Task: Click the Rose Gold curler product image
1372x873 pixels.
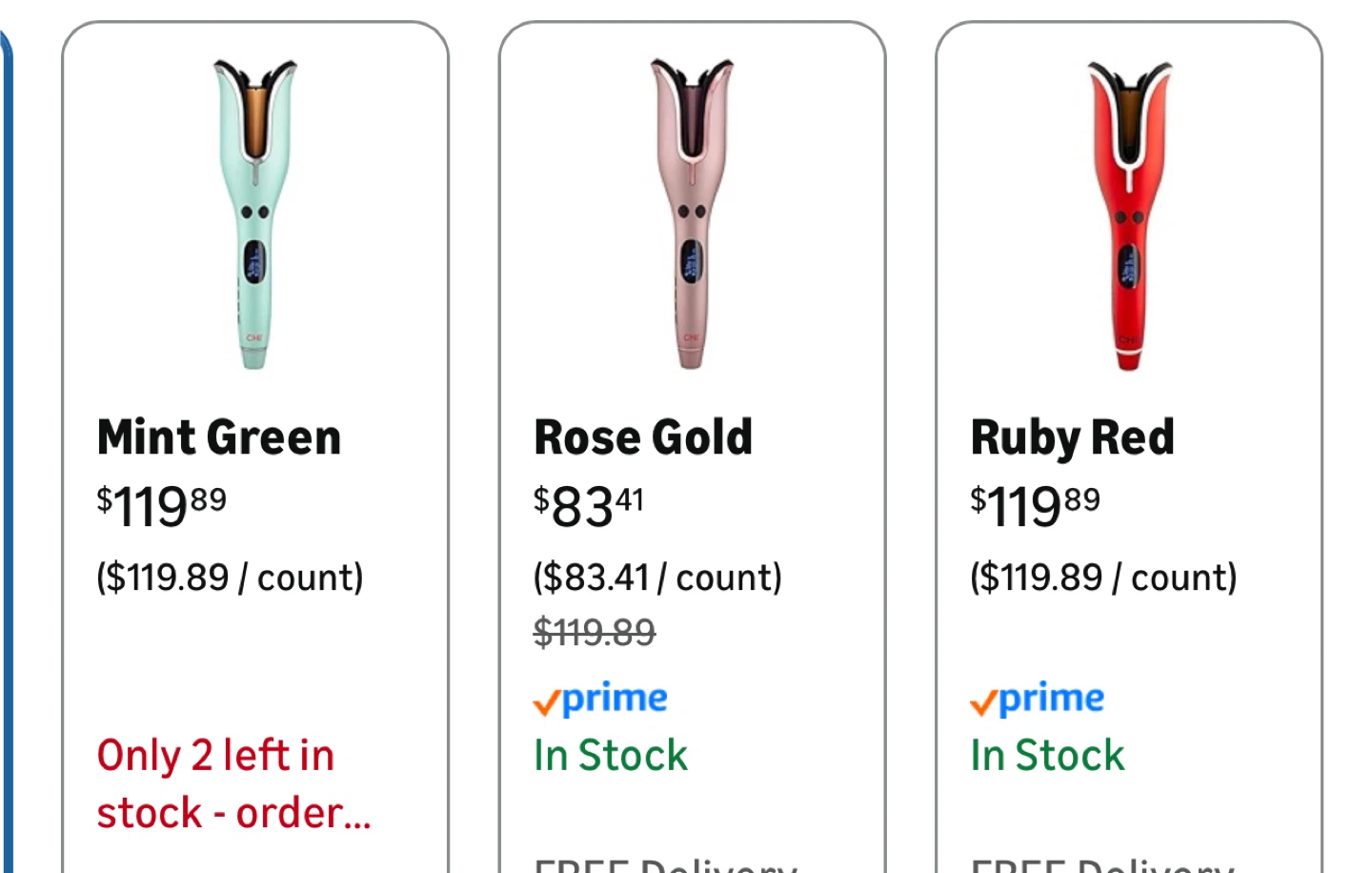Action: [692, 214]
